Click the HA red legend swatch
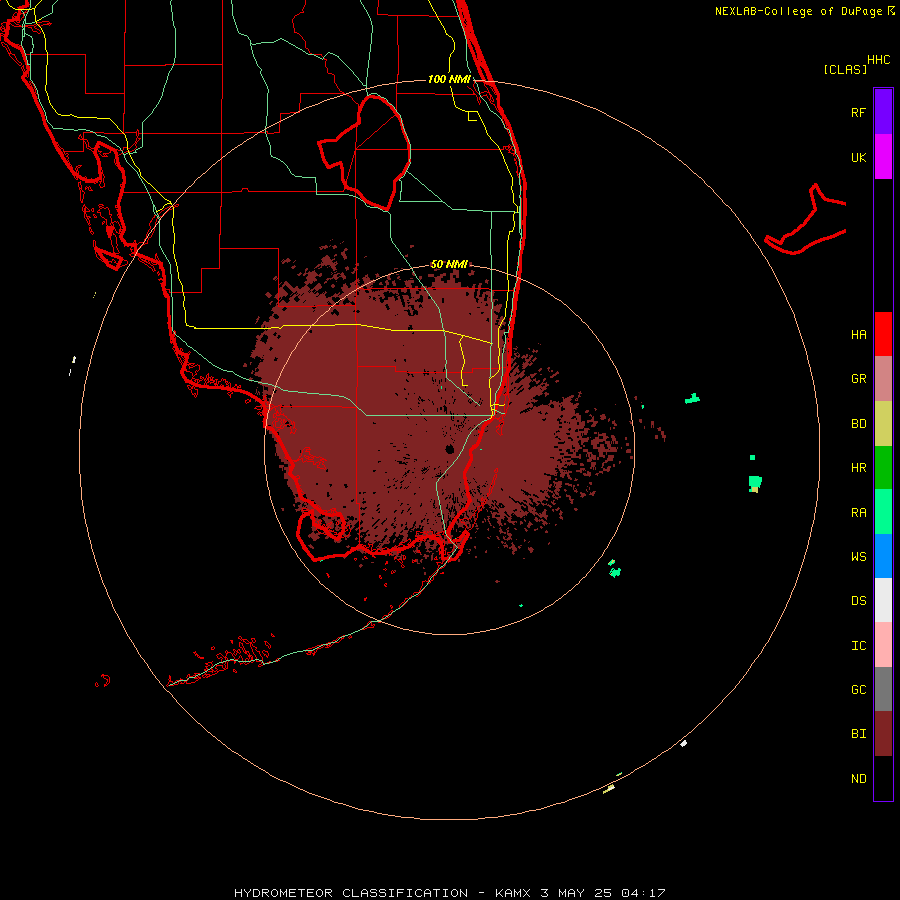 (883, 334)
